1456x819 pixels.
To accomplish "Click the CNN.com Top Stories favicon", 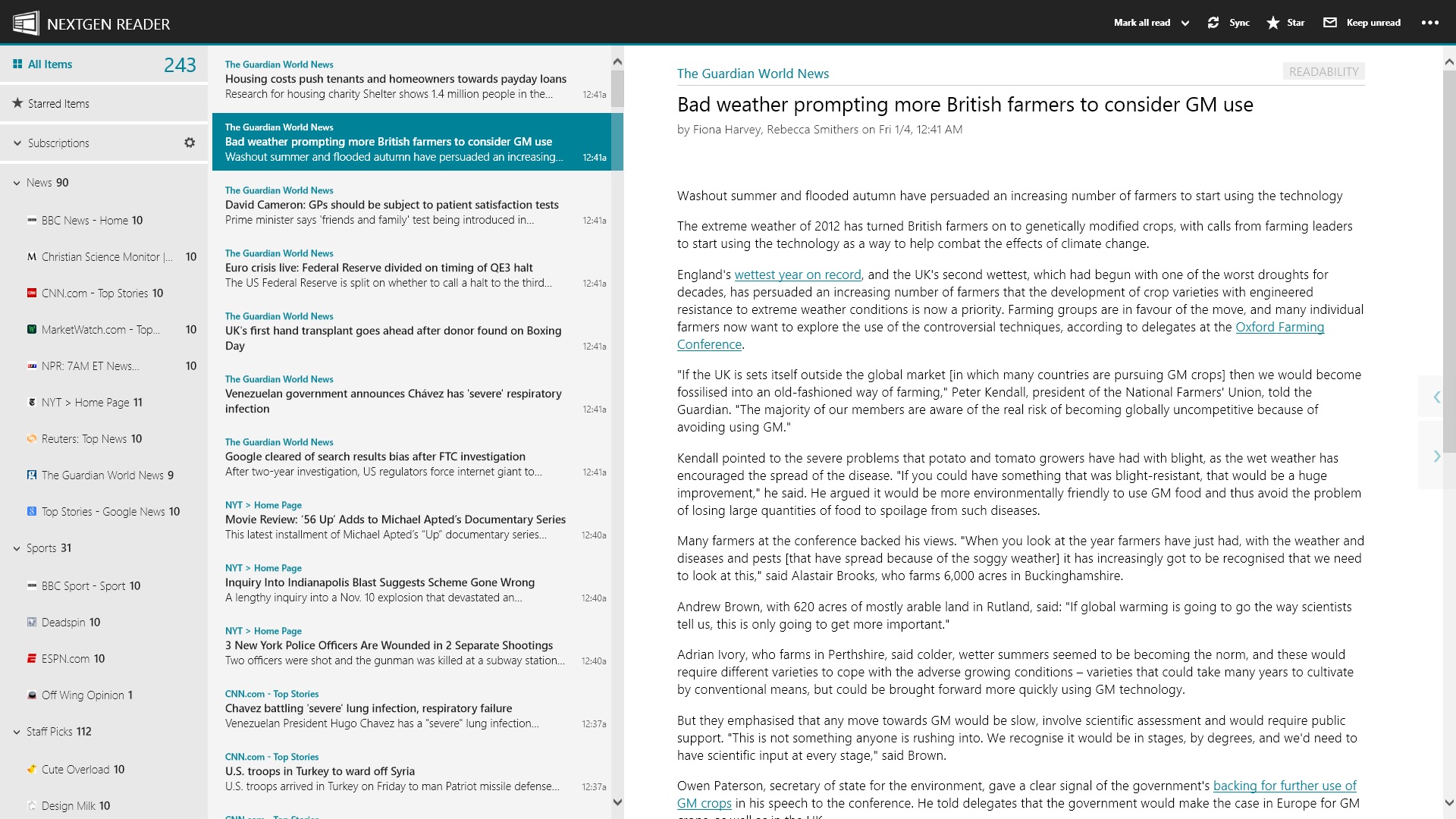I will click(x=31, y=293).
